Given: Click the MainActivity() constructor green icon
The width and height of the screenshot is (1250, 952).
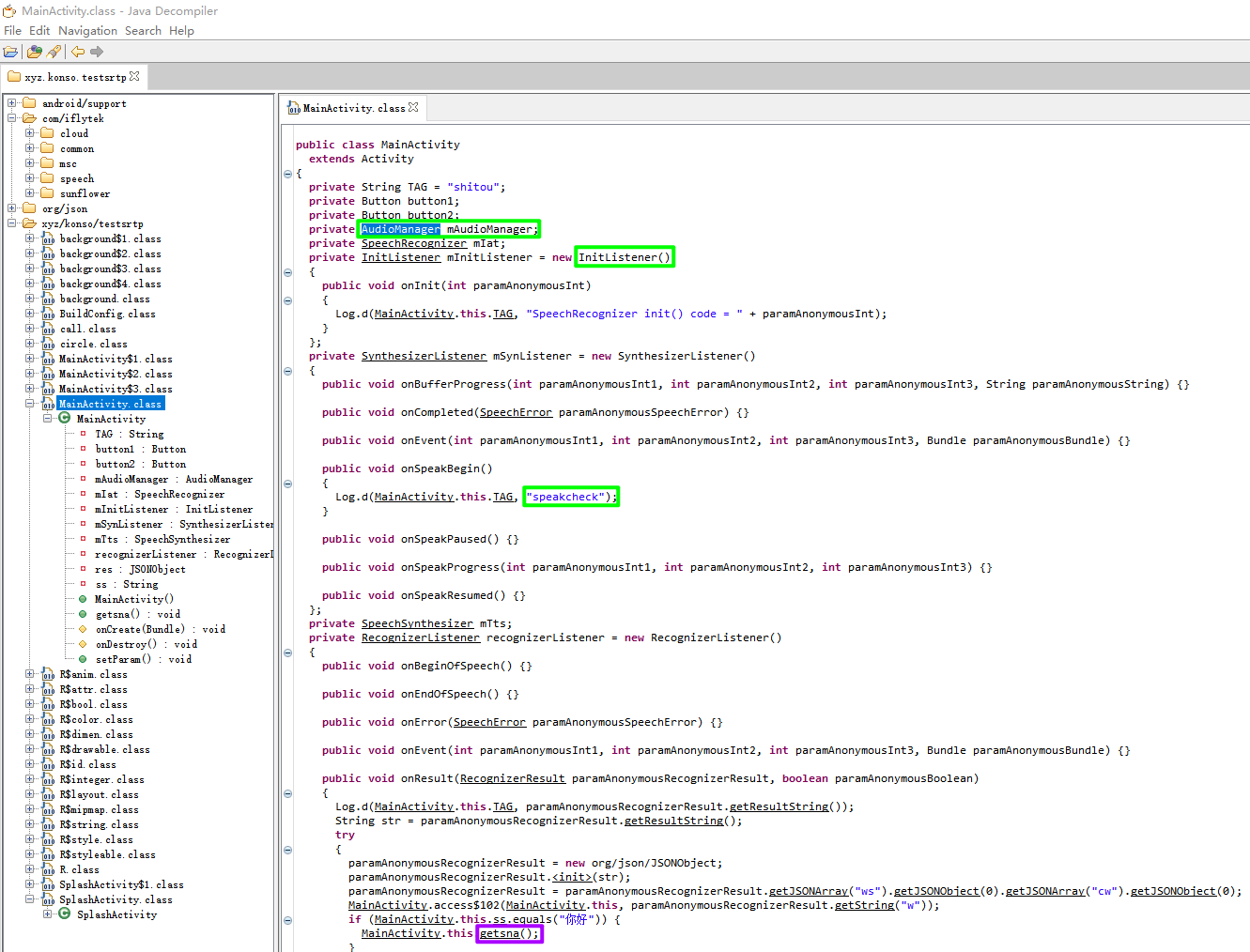Looking at the screenshot, I should [x=83, y=599].
